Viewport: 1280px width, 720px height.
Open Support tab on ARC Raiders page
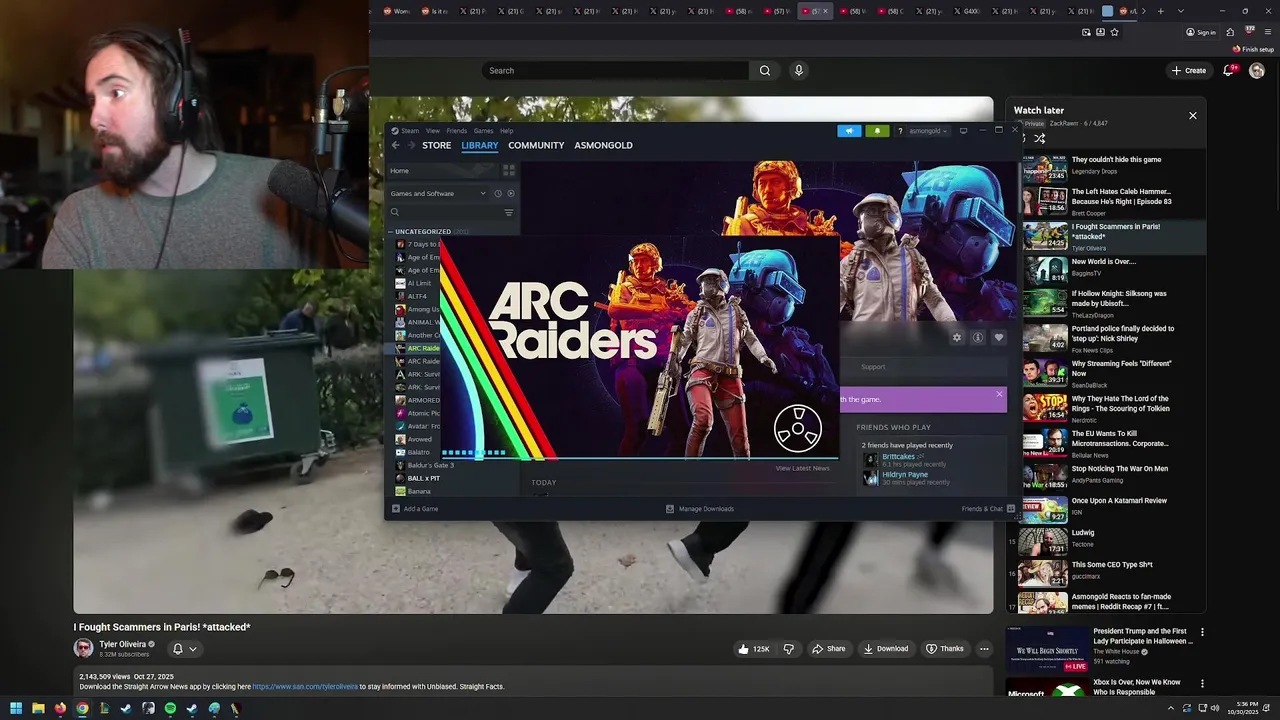pyautogui.click(x=873, y=367)
